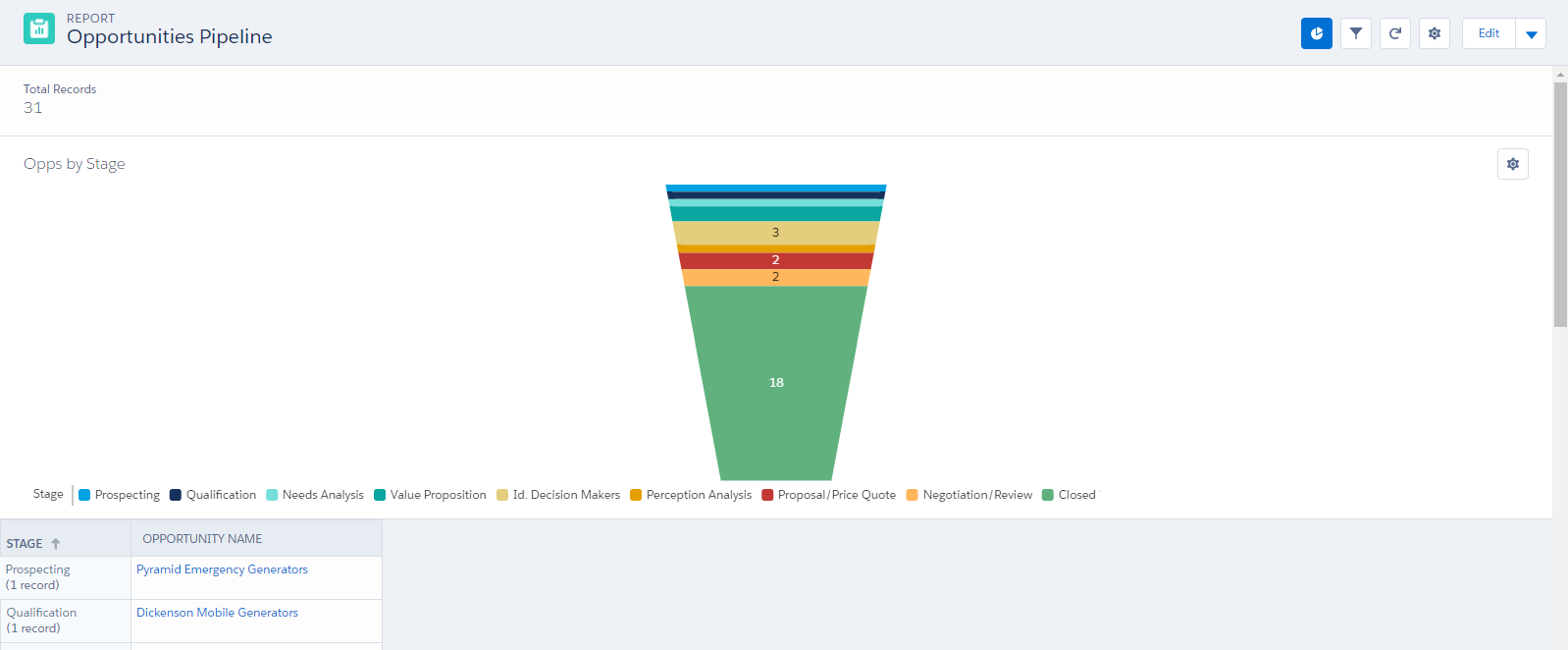Click the Opportunity Name column header

[x=202, y=539]
